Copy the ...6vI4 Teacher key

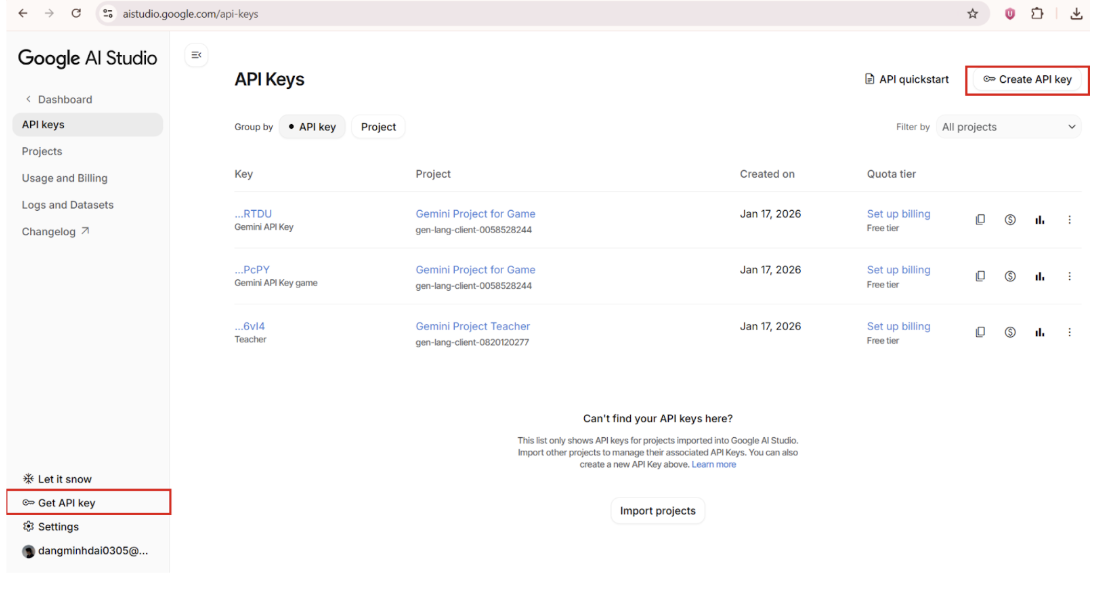click(980, 333)
